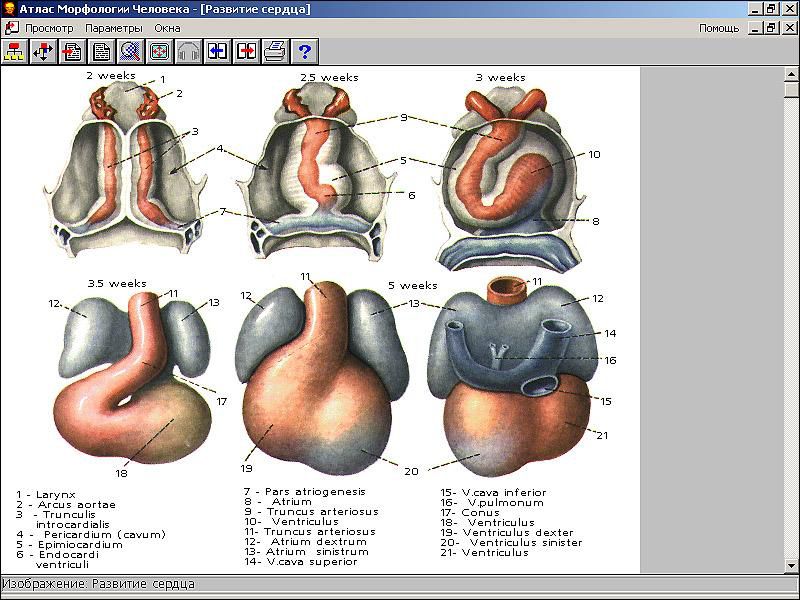Image resolution: width=800 pixels, height=600 pixels.
Task: Open the Просмотр menu
Action: click(x=50, y=28)
